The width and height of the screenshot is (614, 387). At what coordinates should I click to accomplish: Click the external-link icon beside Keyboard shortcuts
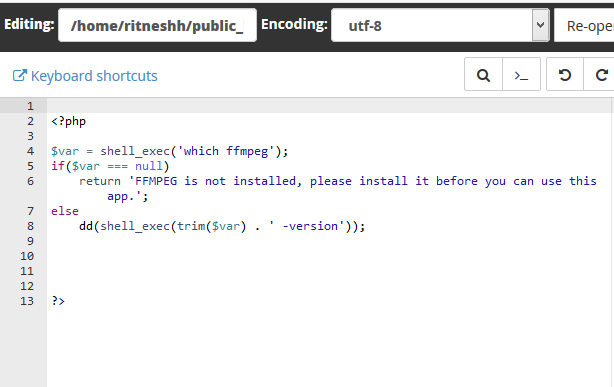(20, 76)
